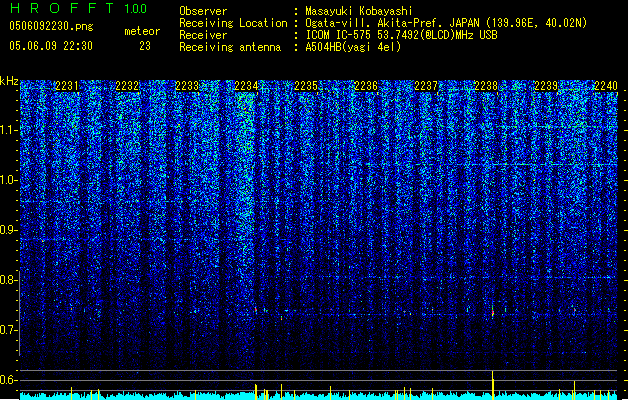Click the 2238 time marker
Screen dimensions: 629x400
486,86
